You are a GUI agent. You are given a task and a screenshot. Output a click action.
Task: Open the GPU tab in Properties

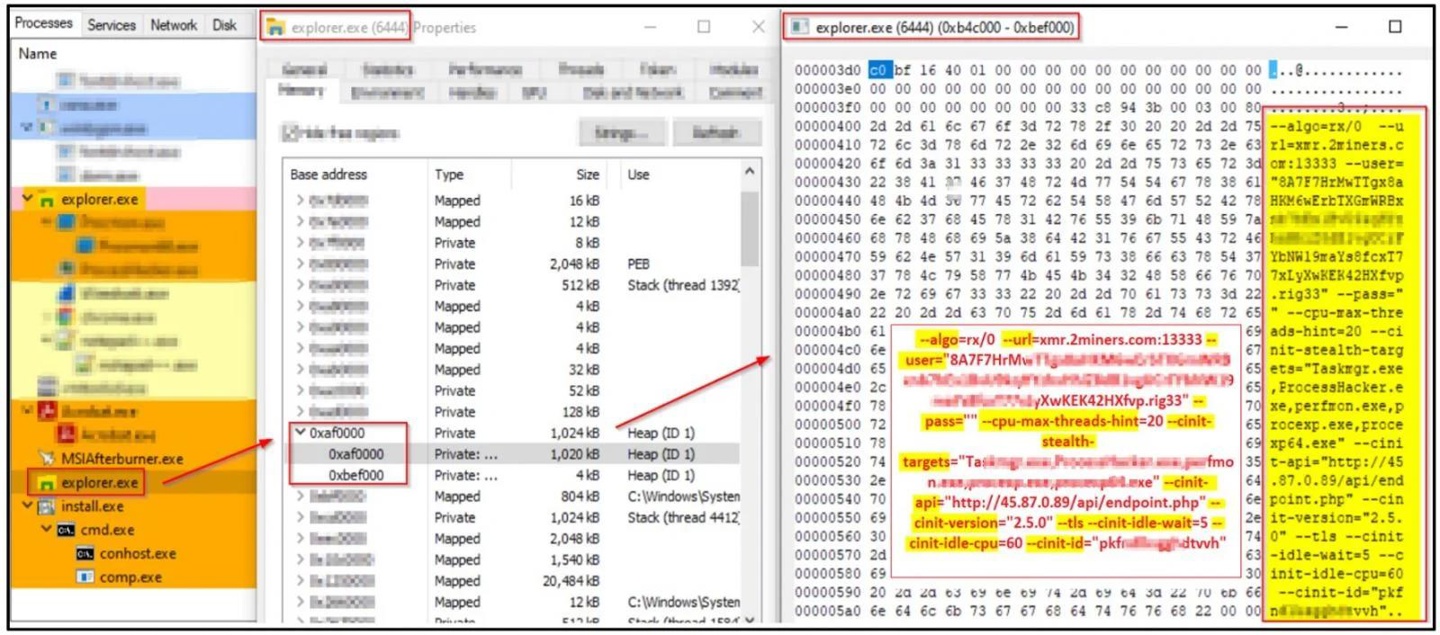click(x=533, y=92)
